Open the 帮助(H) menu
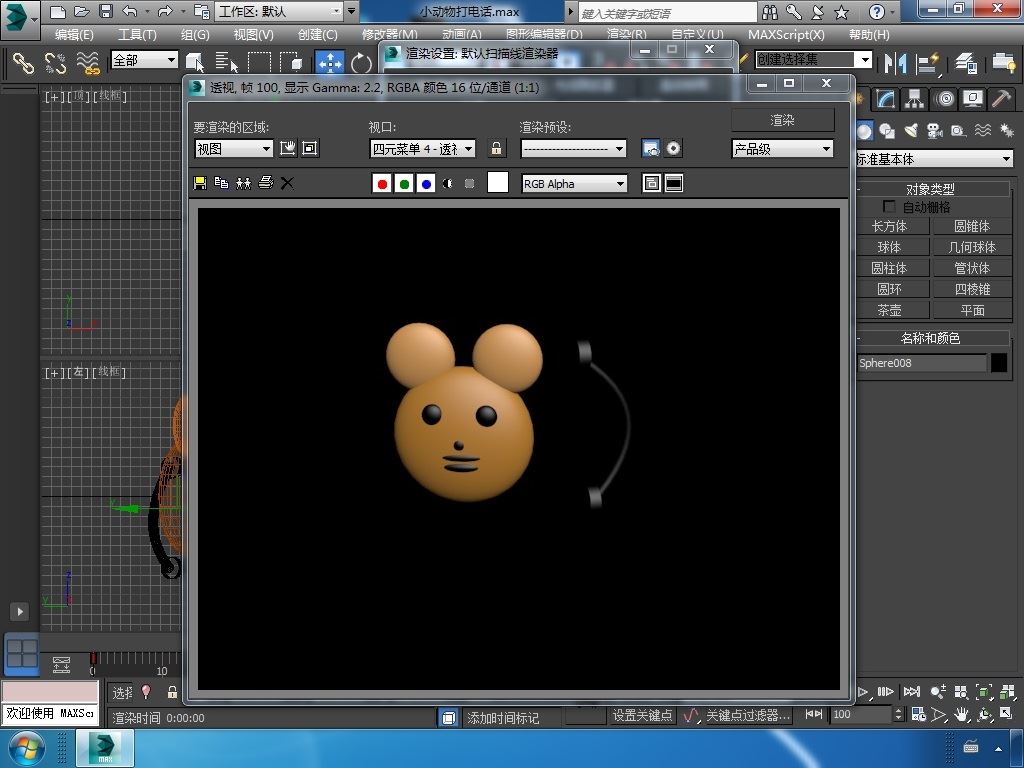1024x768 pixels. pos(869,35)
